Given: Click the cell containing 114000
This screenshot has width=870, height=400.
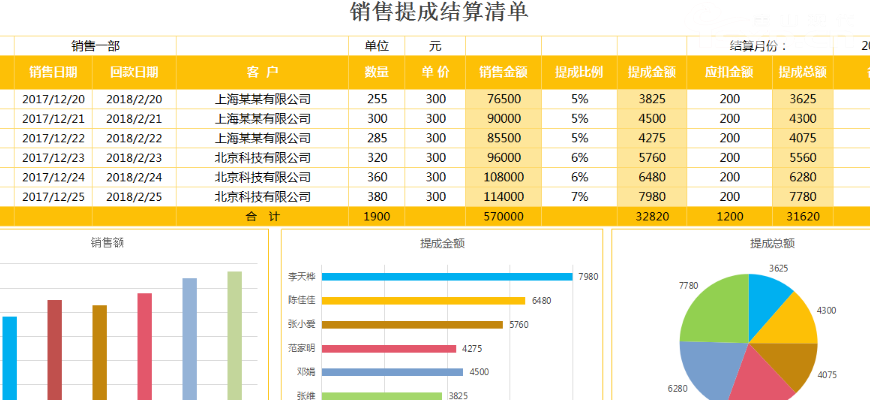Looking at the screenshot, I should 503,196.
